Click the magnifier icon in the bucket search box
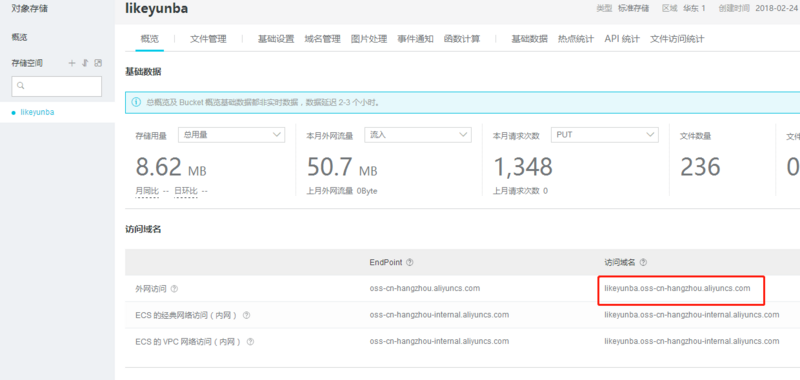This screenshot has height=380, width=800. coord(21,86)
